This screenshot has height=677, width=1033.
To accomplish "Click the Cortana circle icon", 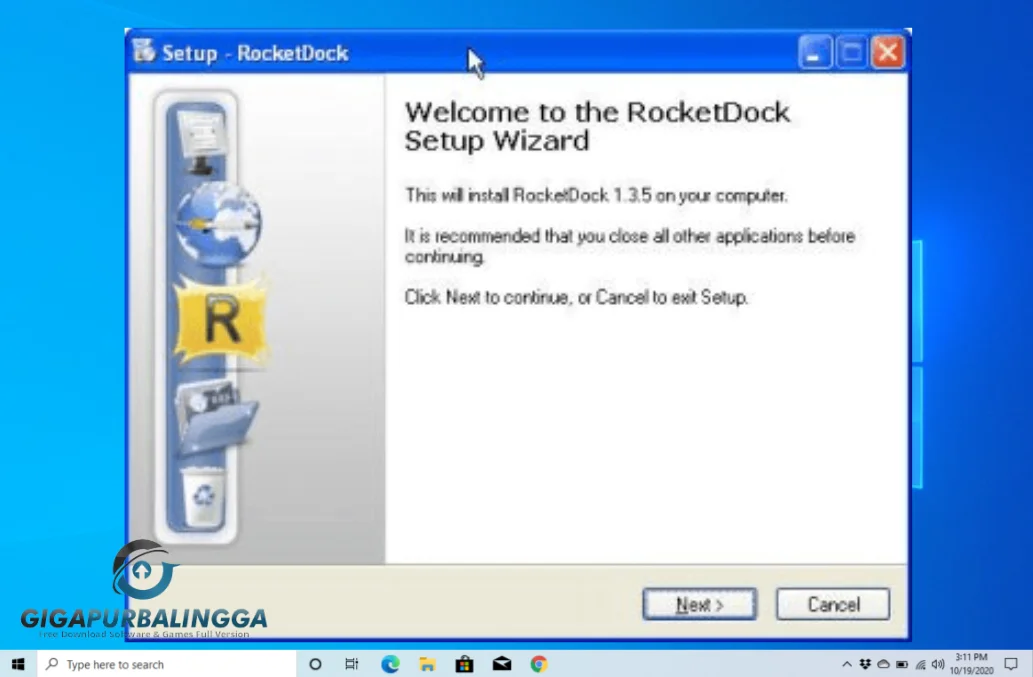I will 315,664.
